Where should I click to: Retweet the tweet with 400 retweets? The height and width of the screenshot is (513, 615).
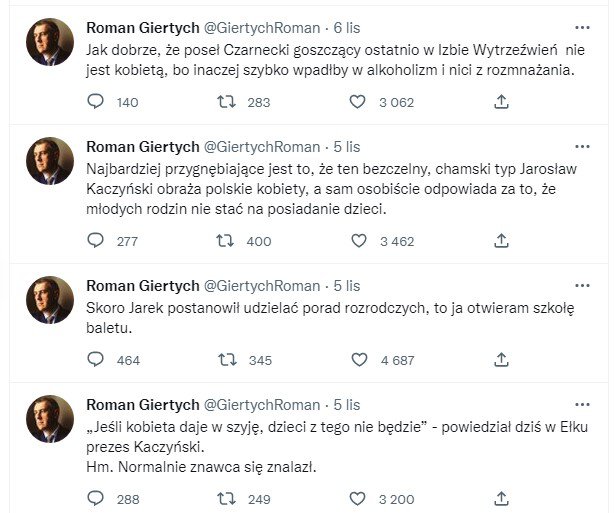point(225,240)
